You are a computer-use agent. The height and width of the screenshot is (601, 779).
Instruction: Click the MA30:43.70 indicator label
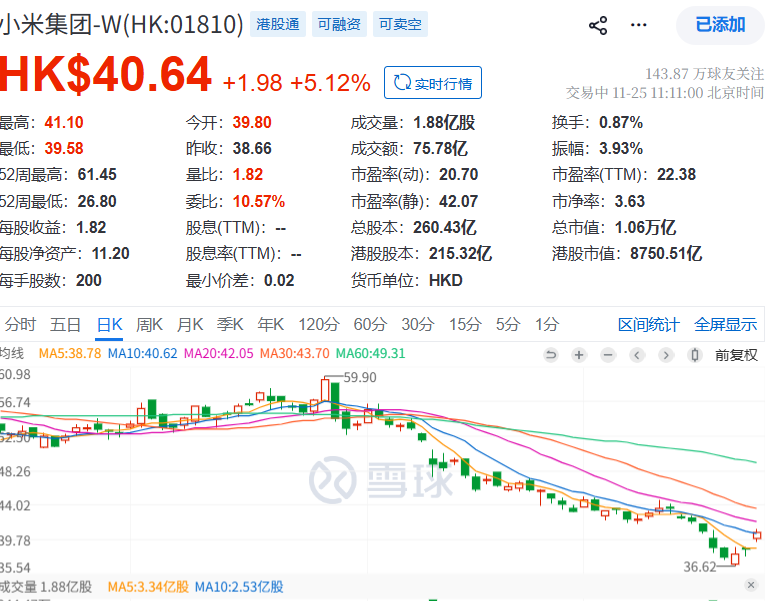tap(295, 354)
